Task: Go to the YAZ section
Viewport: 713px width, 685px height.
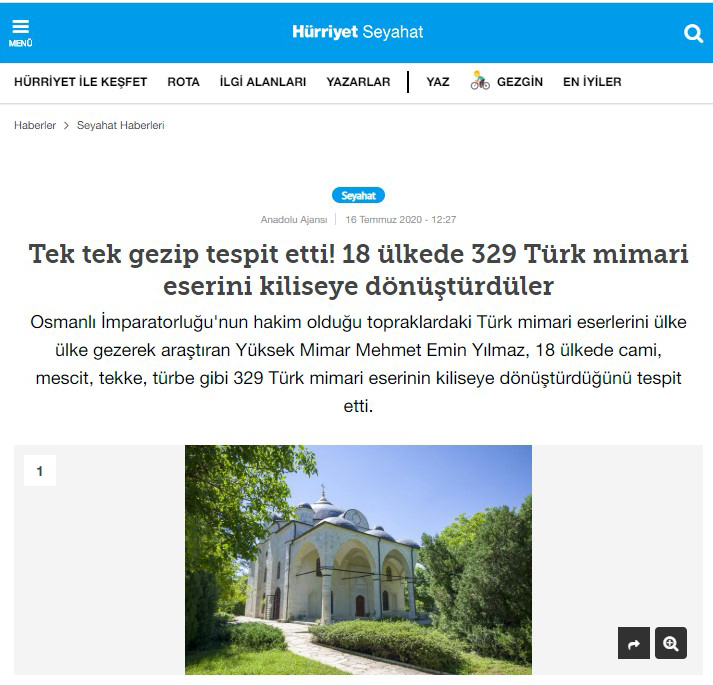Action: [438, 82]
